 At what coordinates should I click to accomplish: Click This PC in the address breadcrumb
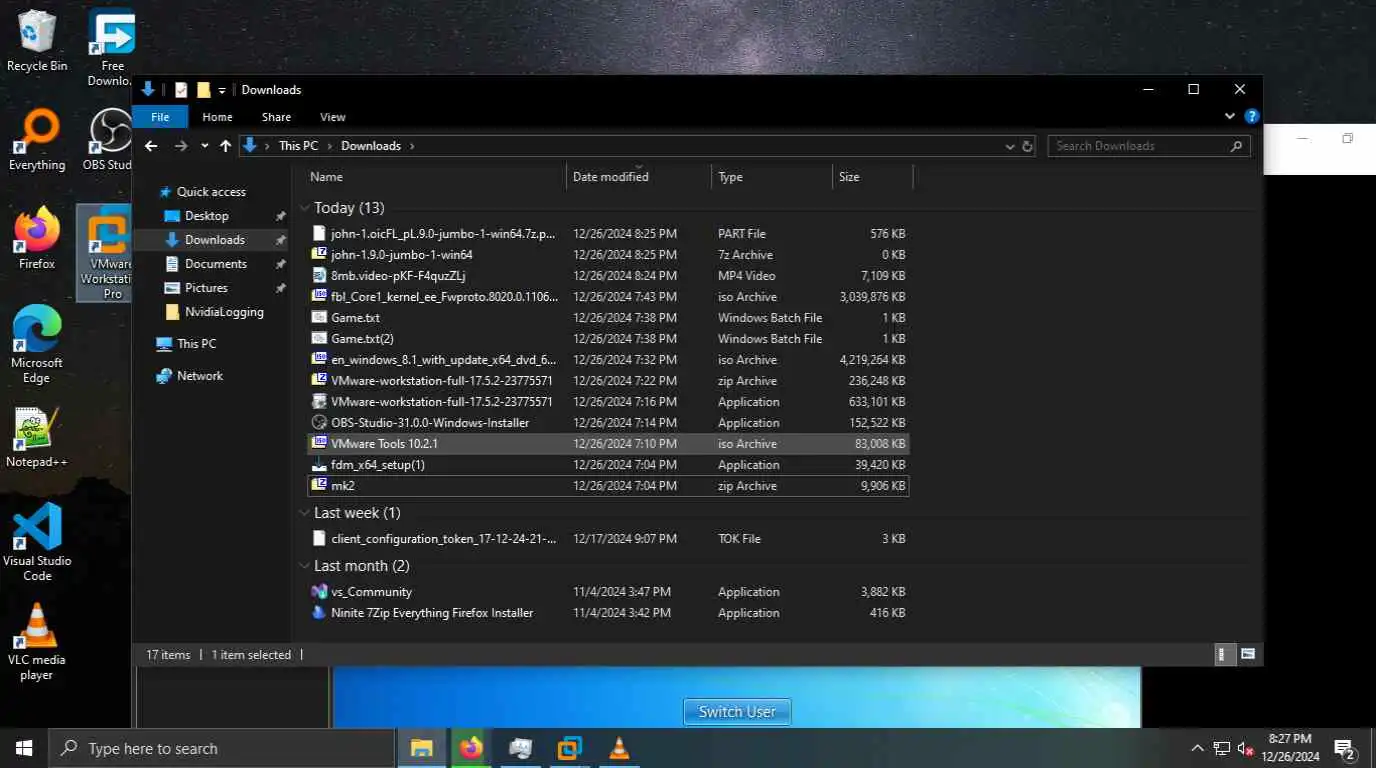[298, 146]
